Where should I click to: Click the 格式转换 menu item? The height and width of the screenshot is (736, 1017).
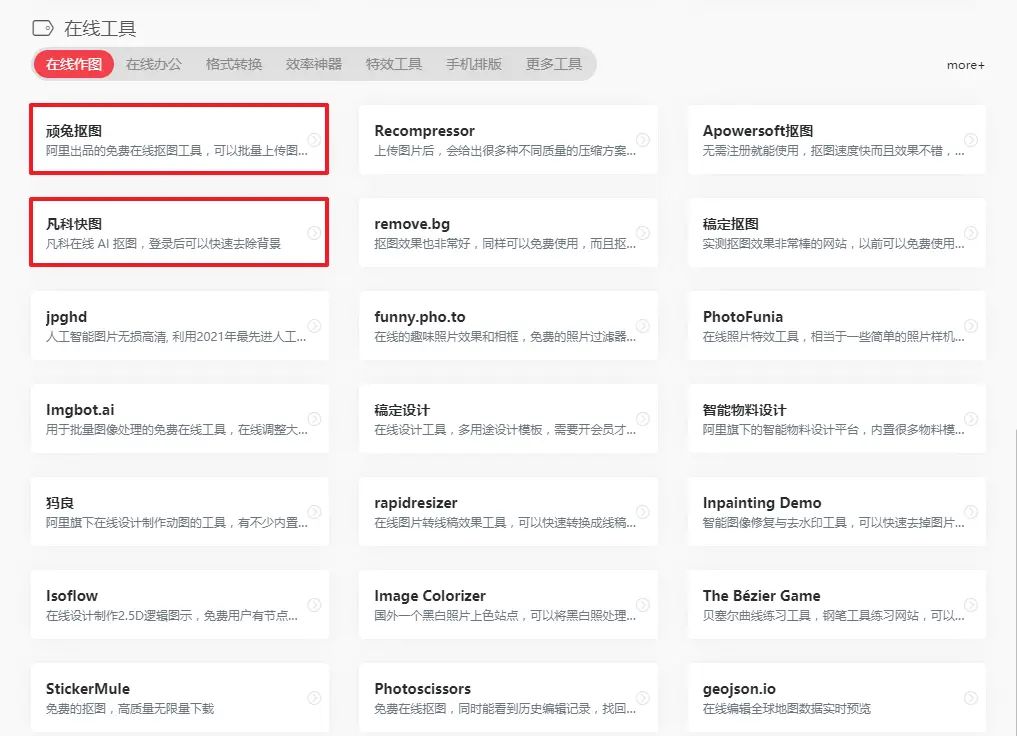(x=233, y=63)
